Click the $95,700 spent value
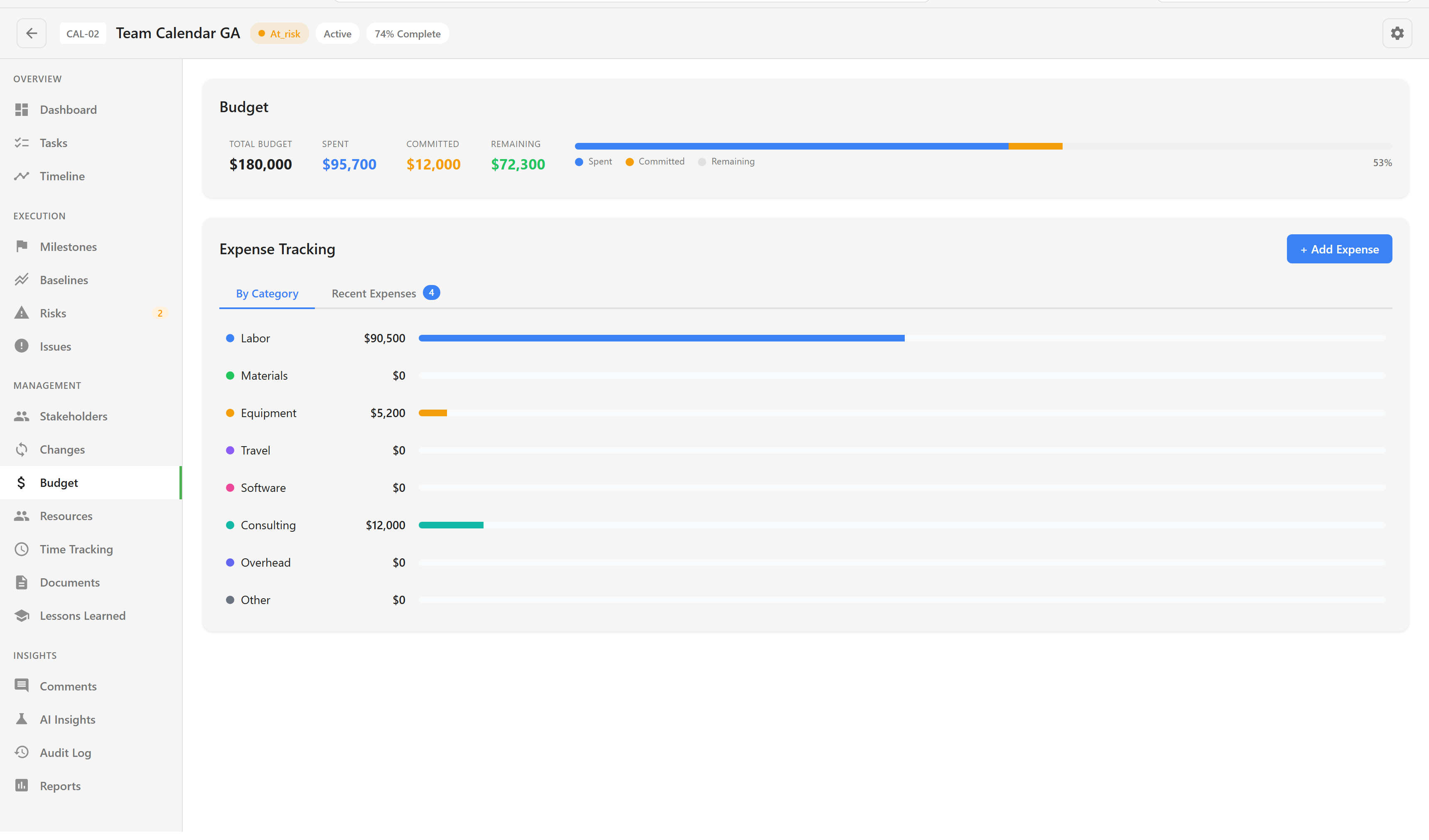 coord(349,165)
